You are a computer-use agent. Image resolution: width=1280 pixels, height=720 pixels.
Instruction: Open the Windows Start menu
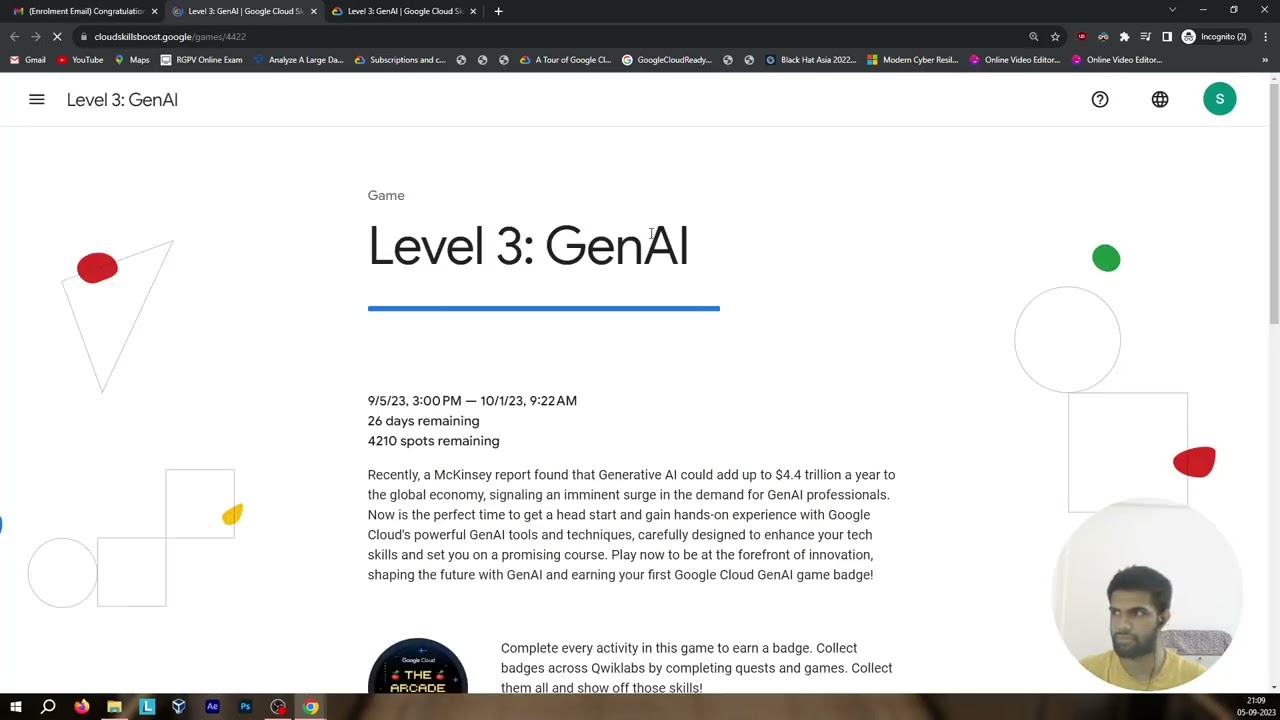[15, 707]
